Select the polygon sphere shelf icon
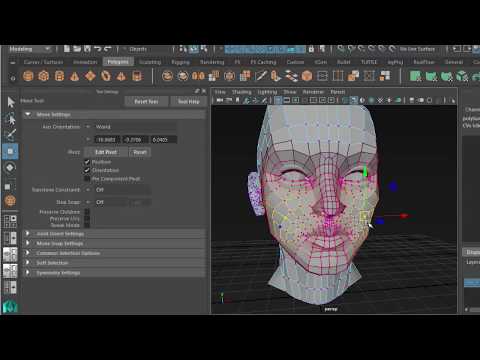The height and width of the screenshot is (360, 480). (28, 76)
